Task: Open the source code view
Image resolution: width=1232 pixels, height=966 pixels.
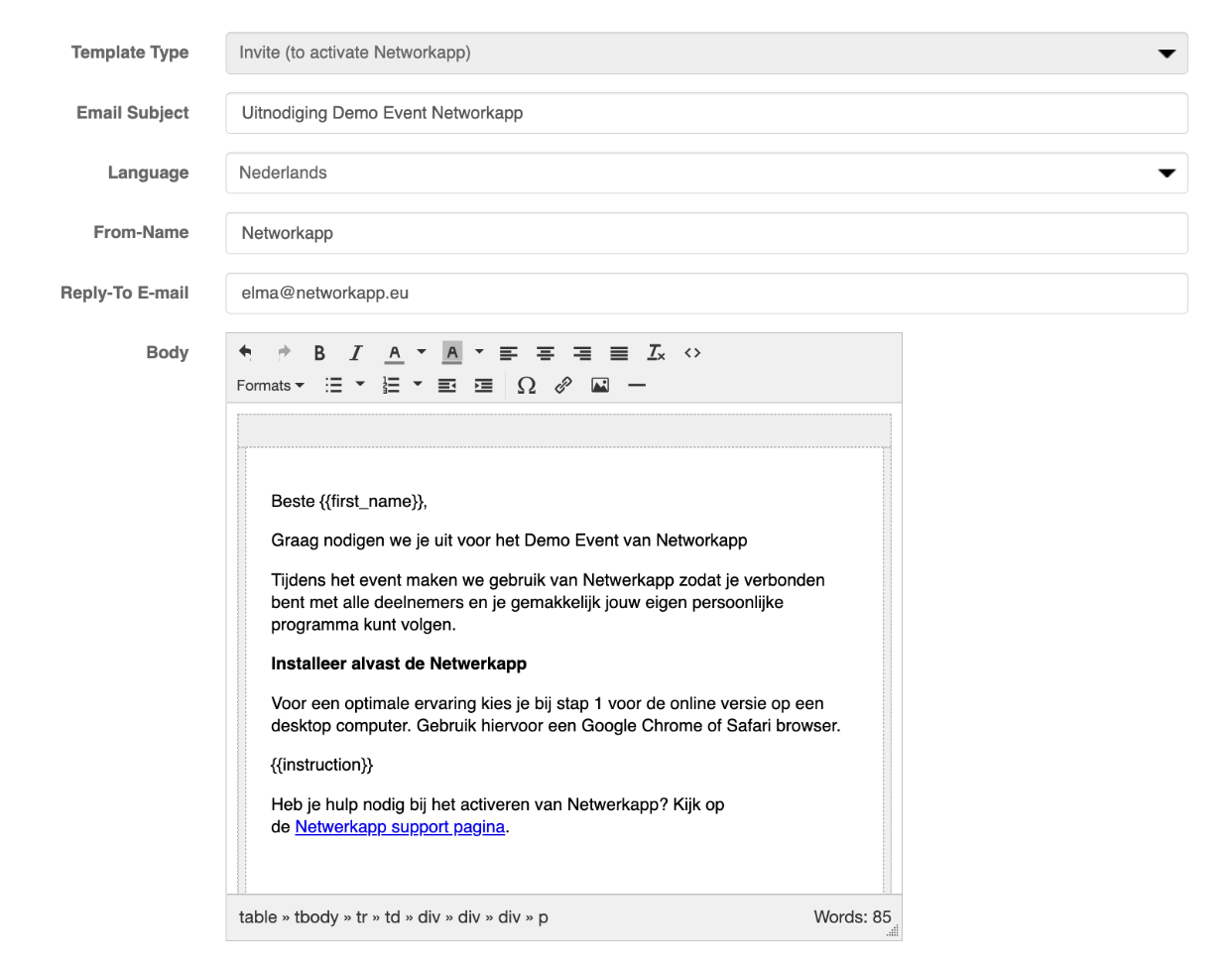Action: [x=692, y=352]
